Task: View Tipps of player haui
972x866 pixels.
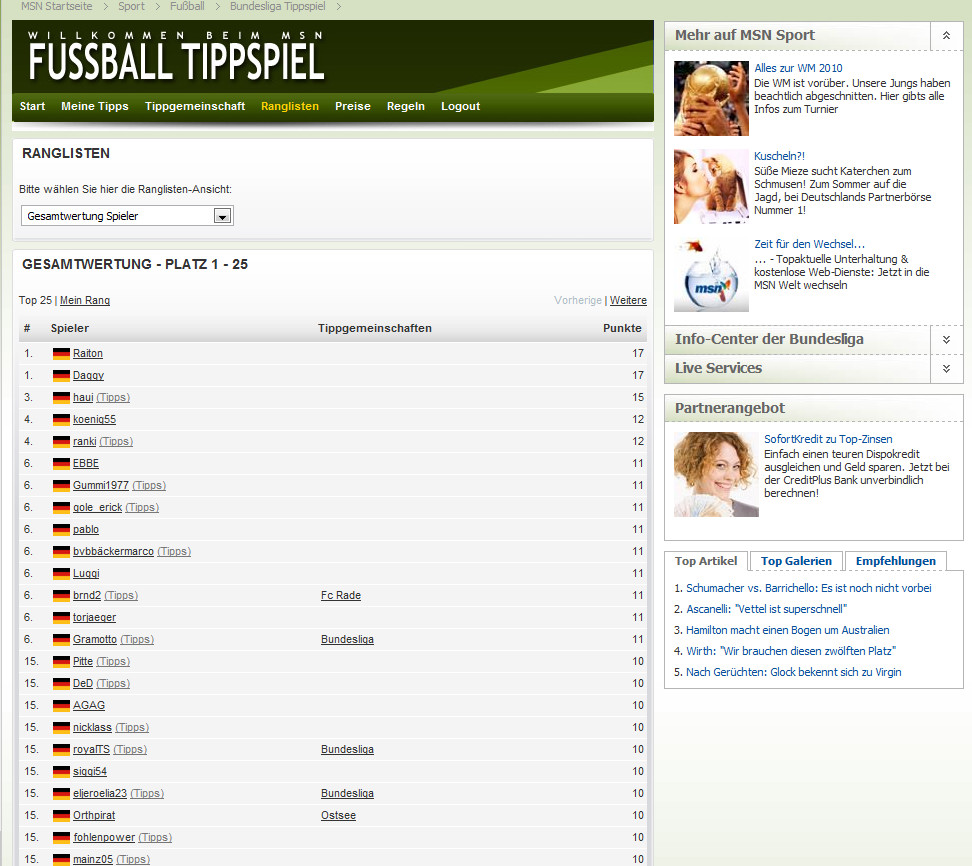Action: [x=113, y=397]
